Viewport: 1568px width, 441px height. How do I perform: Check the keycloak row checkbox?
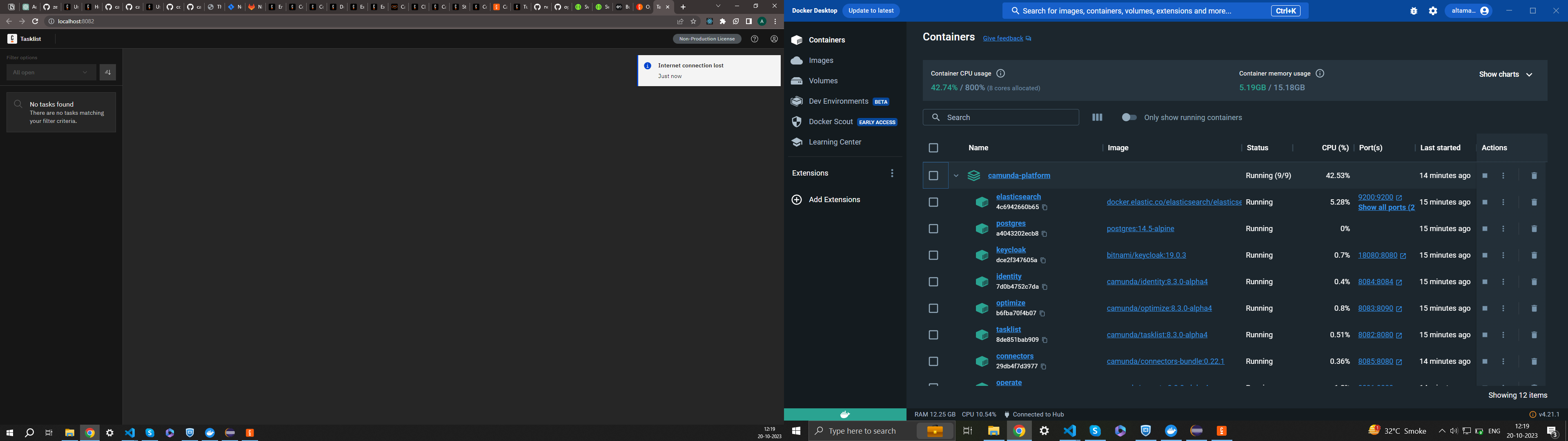click(933, 255)
